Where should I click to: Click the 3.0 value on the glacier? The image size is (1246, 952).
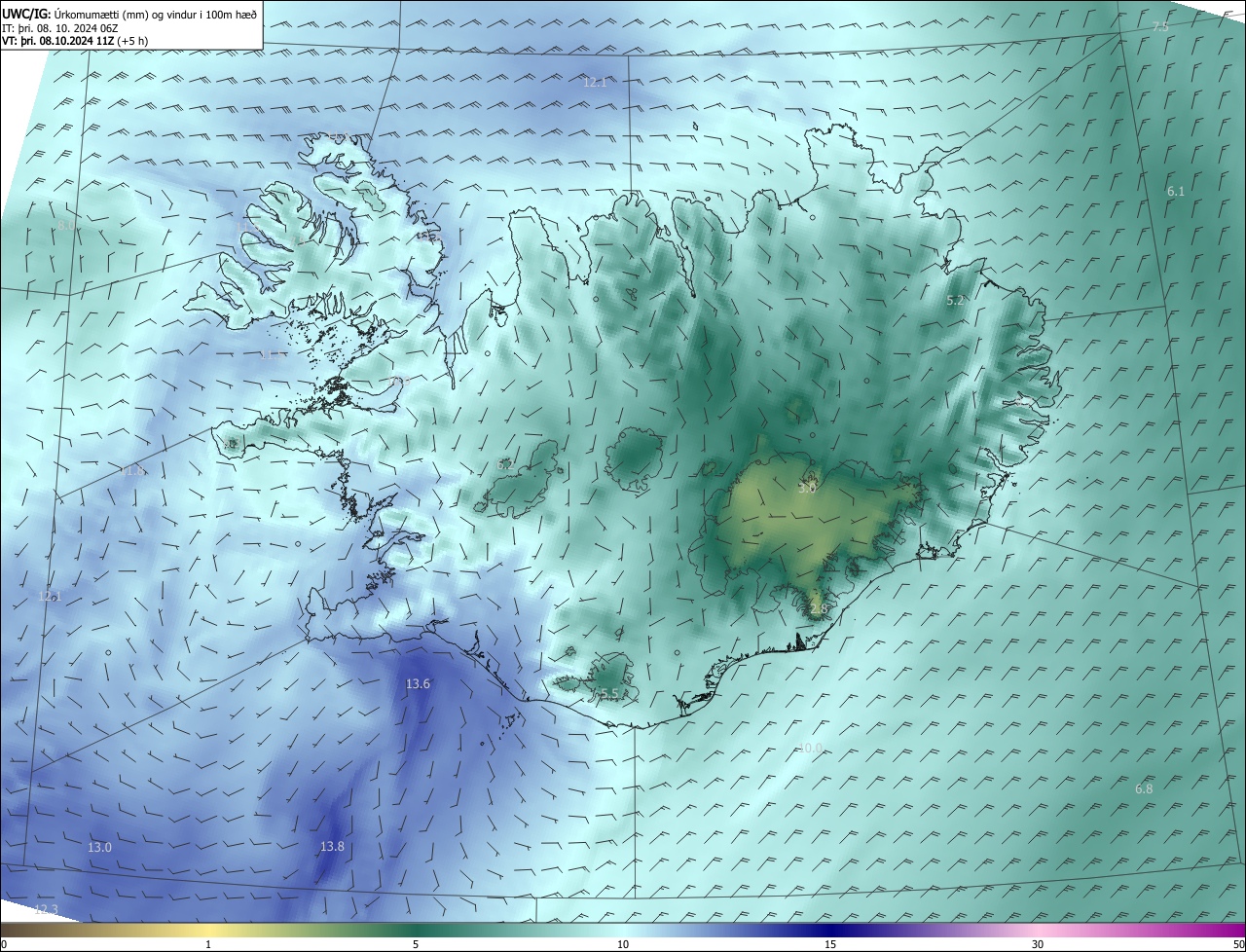[807, 488]
